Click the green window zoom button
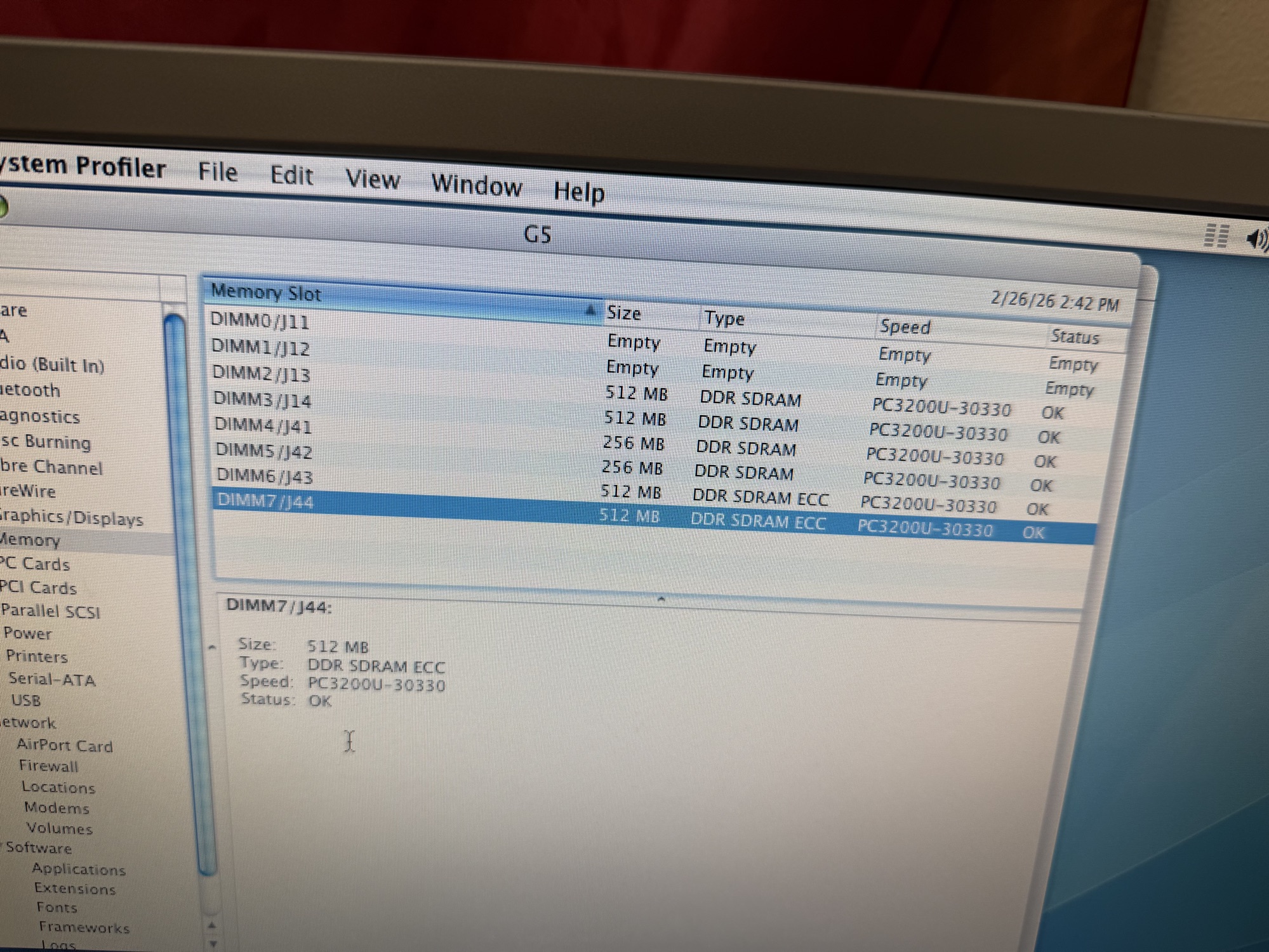The image size is (1269, 952). tap(2, 207)
